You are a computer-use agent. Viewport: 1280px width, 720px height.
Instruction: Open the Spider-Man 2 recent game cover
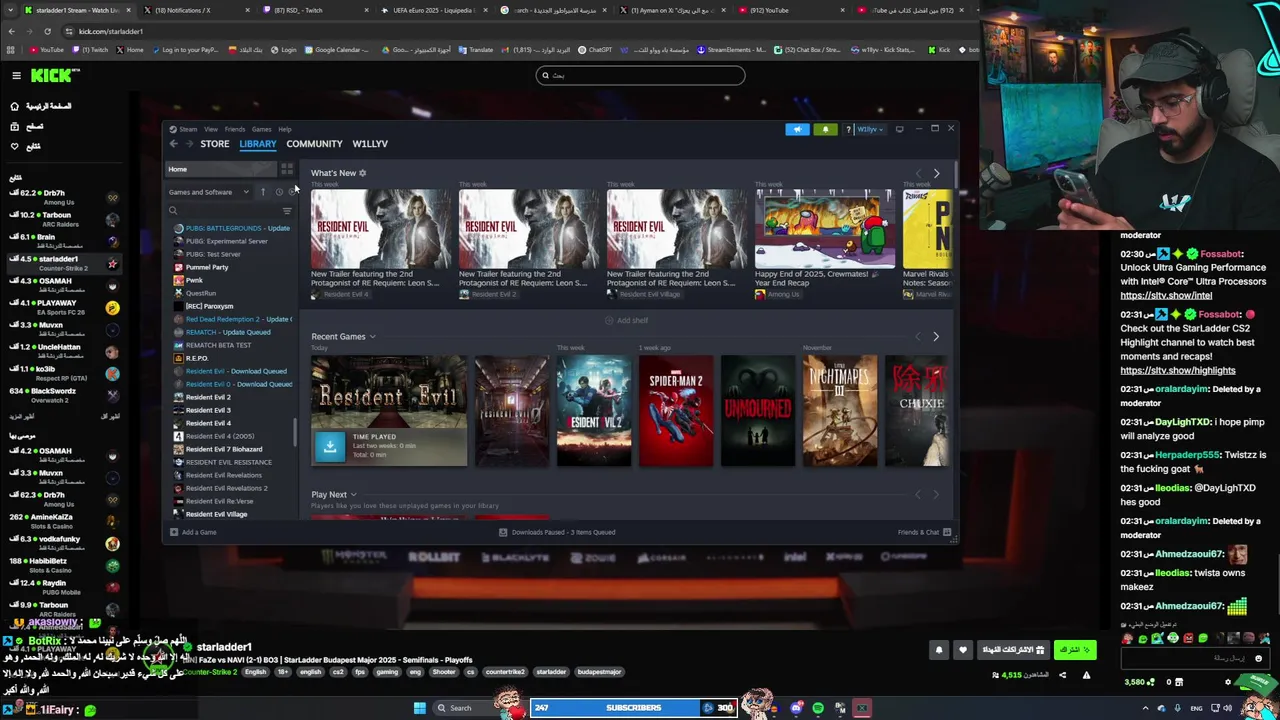[x=676, y=411]
